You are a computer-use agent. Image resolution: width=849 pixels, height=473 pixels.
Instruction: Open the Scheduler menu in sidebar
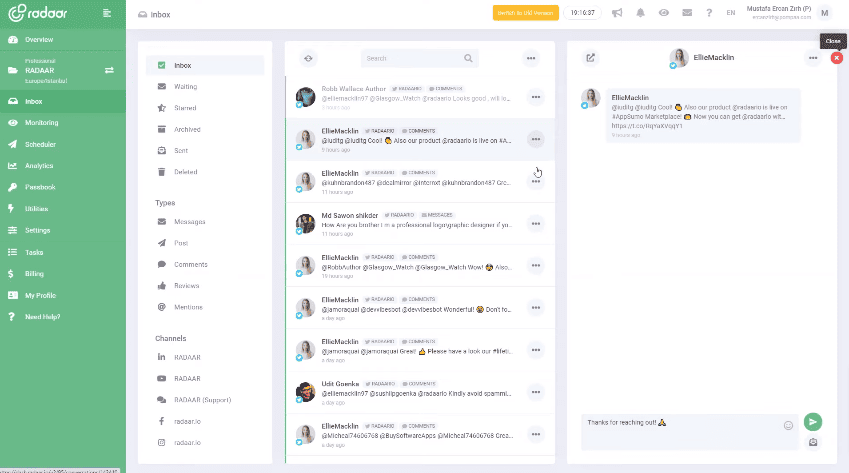click(x=40, y=144)
